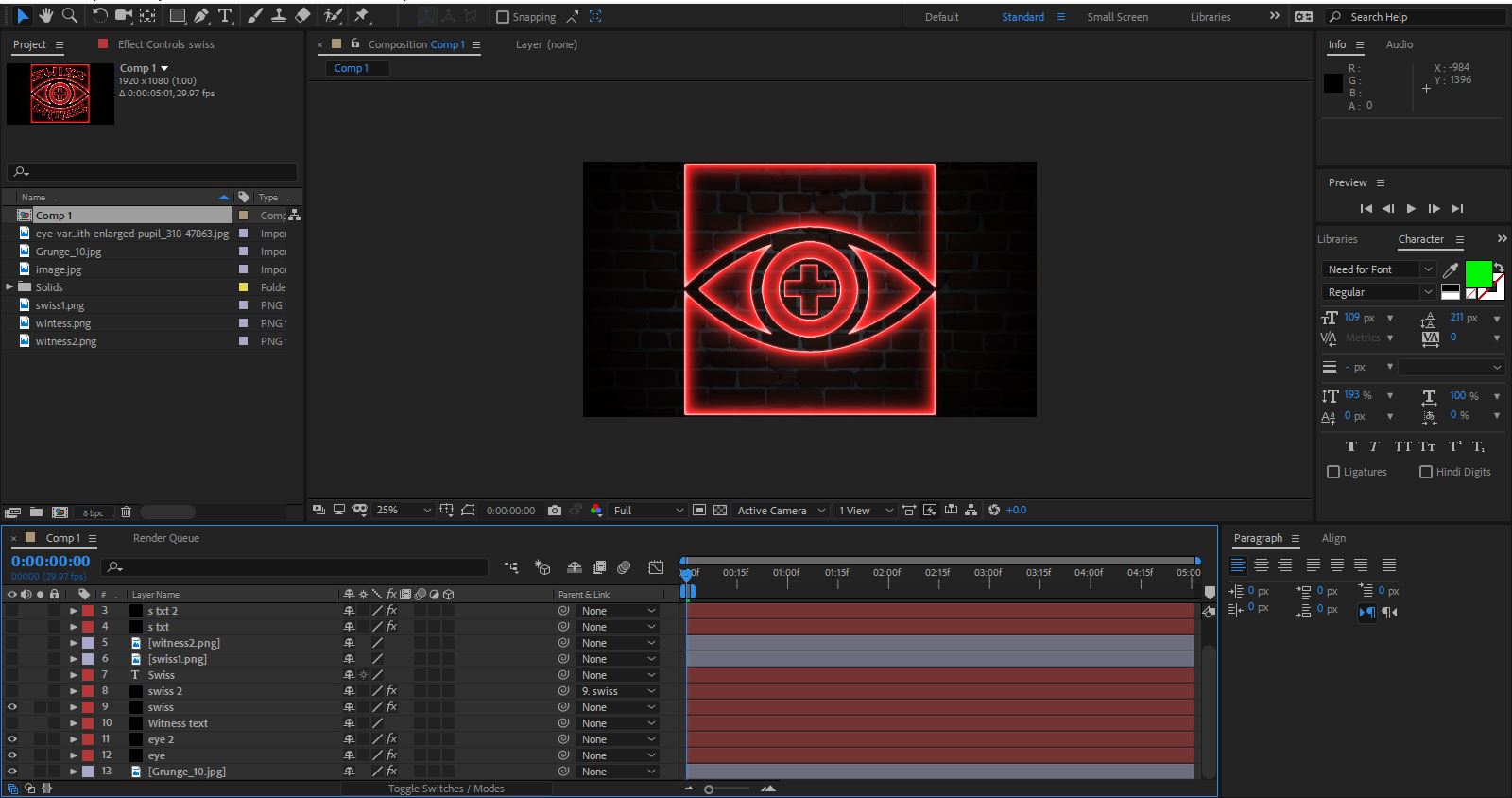Switch to the Render Queue tab

tap(165, 538)
